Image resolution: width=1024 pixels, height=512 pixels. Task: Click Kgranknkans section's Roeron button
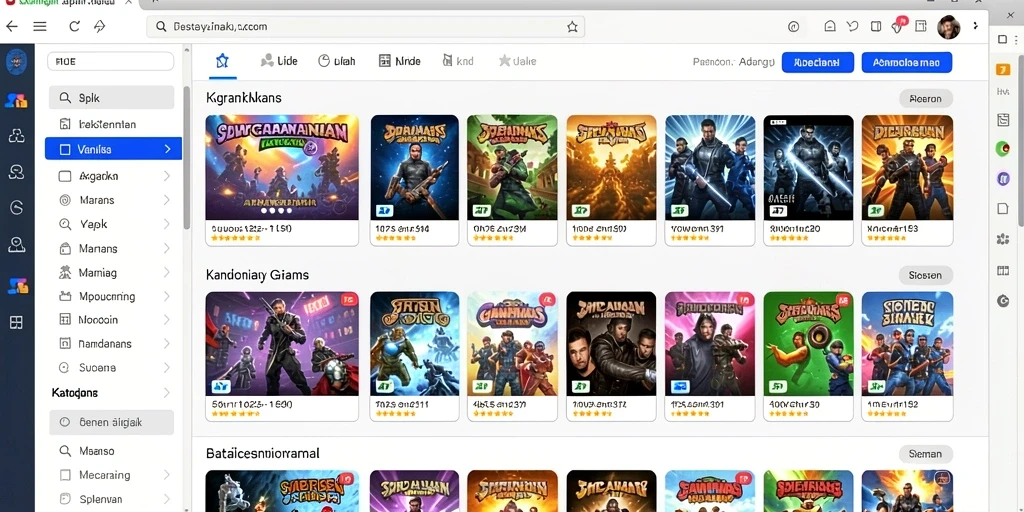click(x=925, y=99)
